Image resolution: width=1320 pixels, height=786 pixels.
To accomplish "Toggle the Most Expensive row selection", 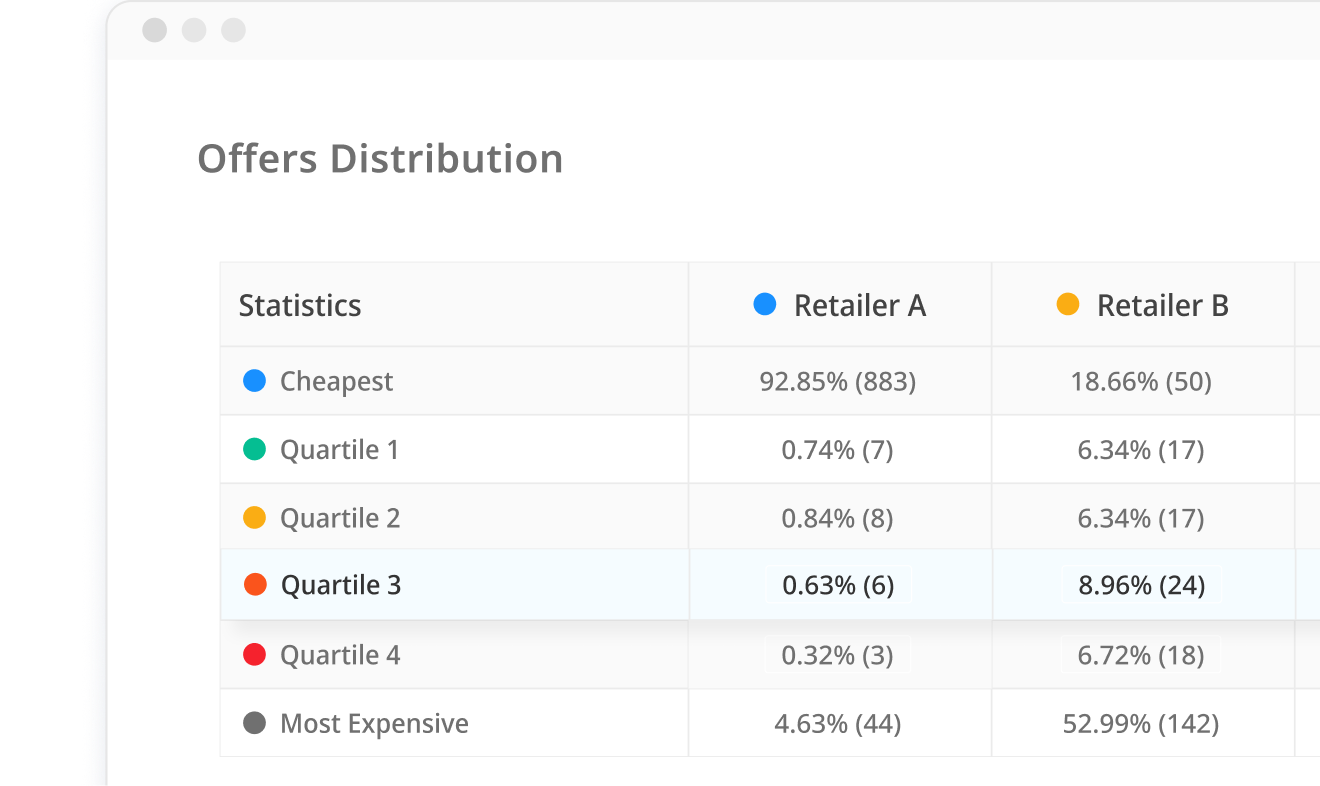I will [x=375, y=723].
